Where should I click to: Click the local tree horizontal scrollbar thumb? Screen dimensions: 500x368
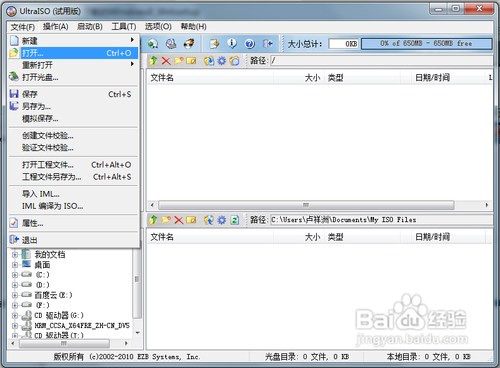coord(64,343)
